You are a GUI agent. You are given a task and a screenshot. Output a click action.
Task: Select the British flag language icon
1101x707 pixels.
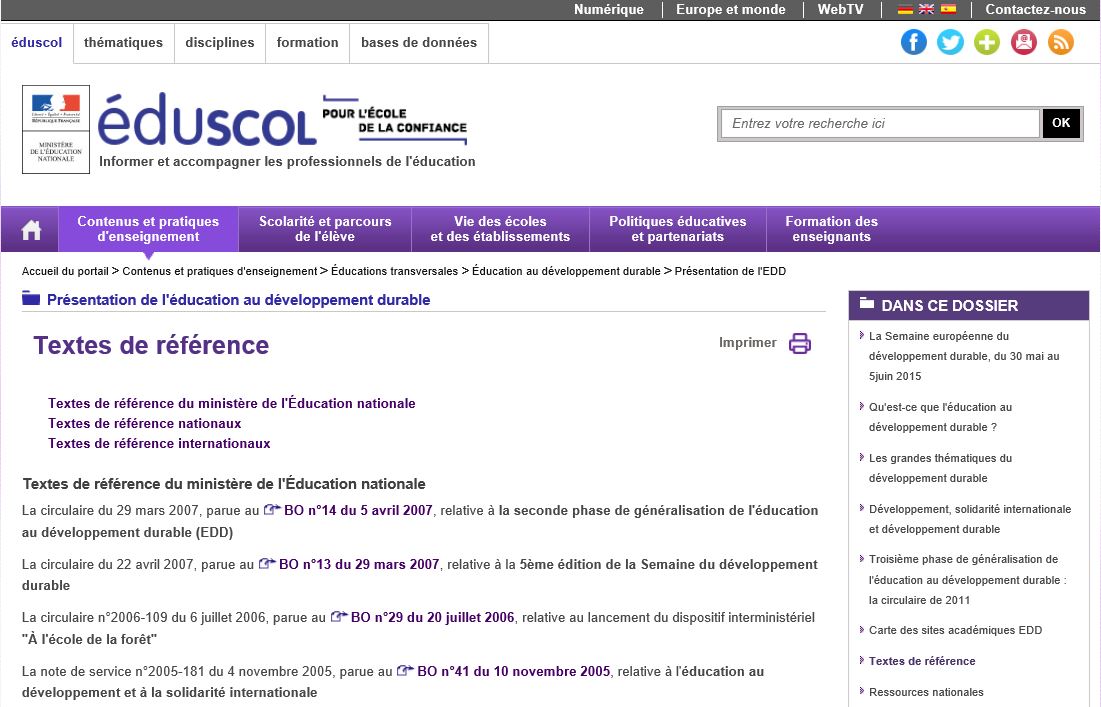pyautogui.click(x=926, y=9)
